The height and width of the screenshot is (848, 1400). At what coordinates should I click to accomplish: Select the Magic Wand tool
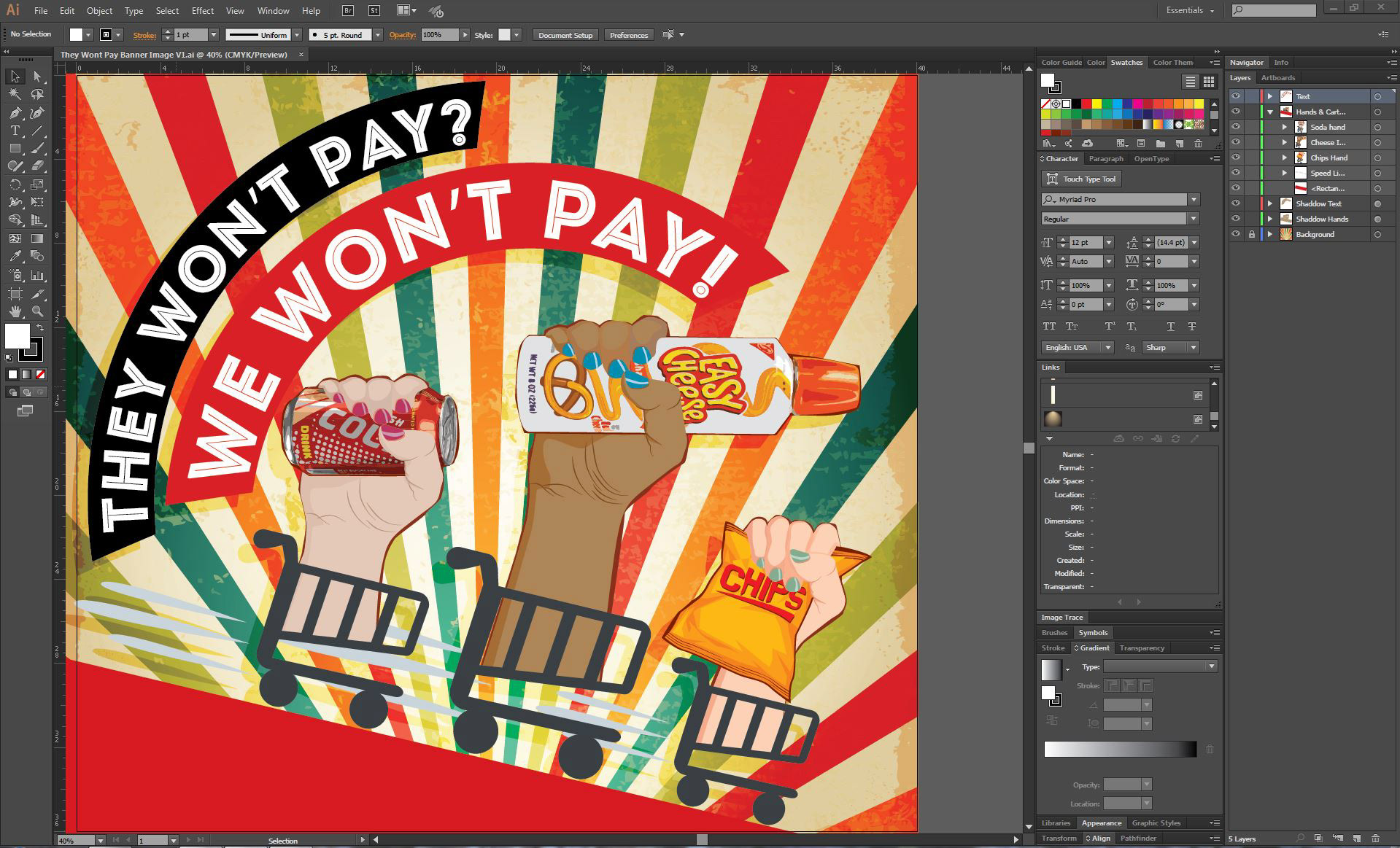coord(15,95)
